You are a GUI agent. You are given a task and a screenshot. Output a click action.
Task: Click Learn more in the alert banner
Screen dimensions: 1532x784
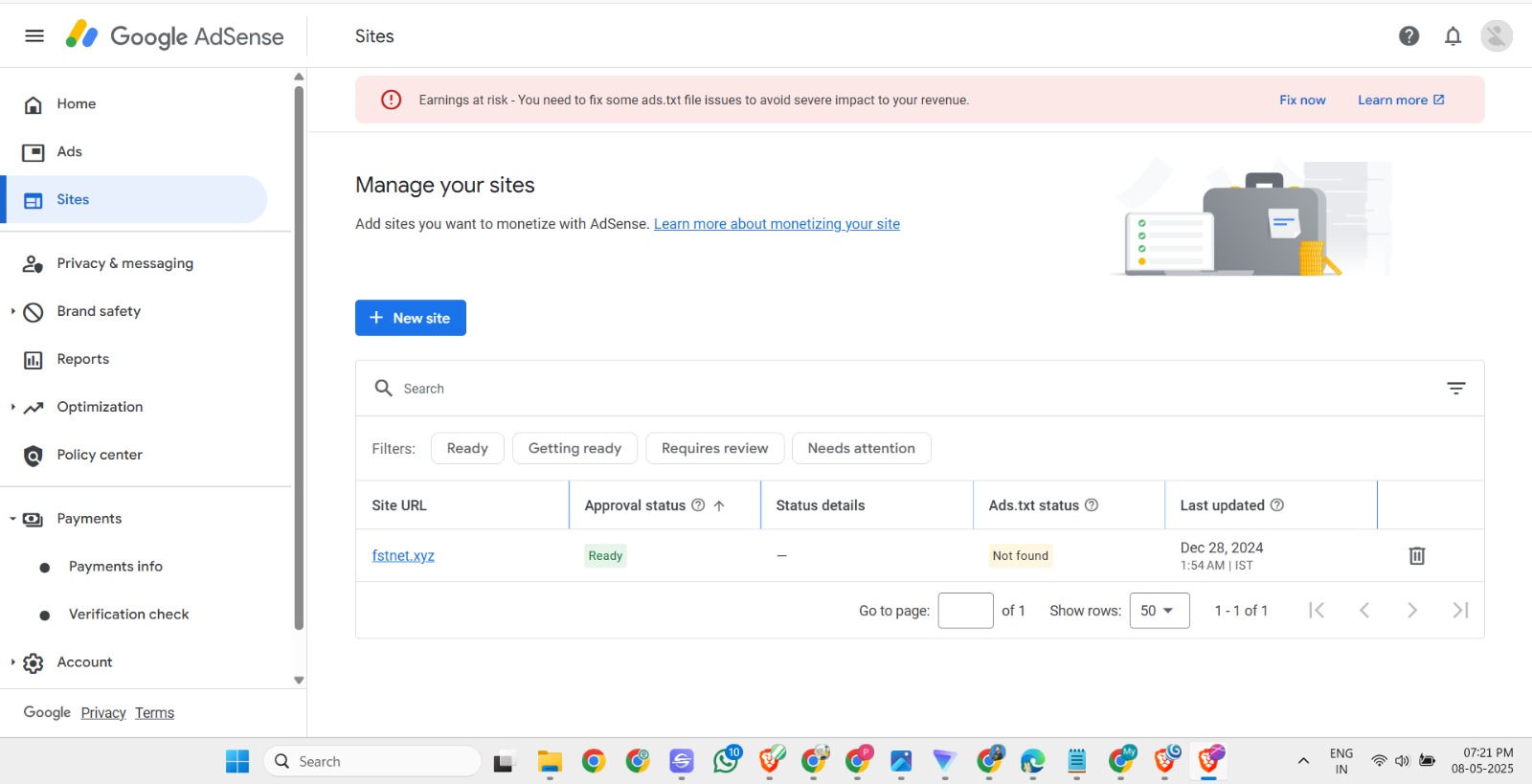coord(1401,100)
